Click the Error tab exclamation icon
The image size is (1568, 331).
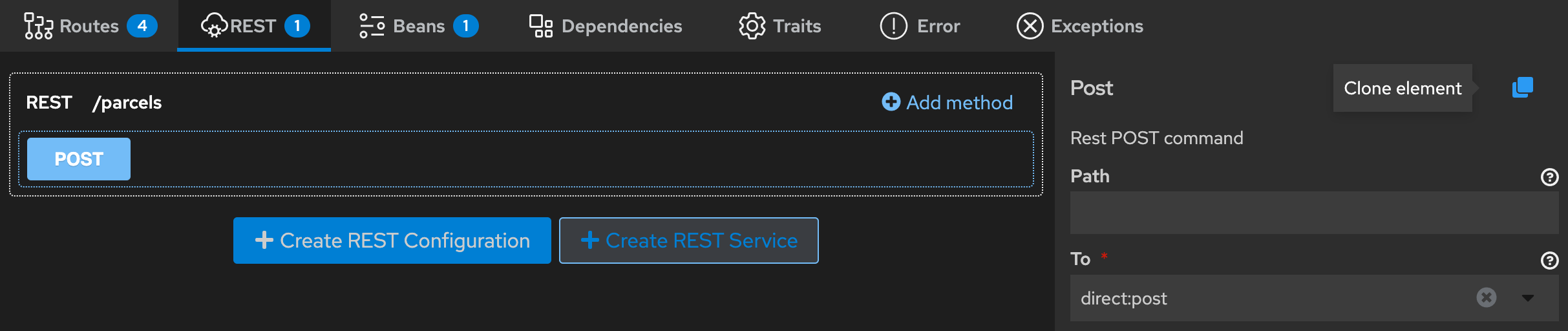[893, 26]
